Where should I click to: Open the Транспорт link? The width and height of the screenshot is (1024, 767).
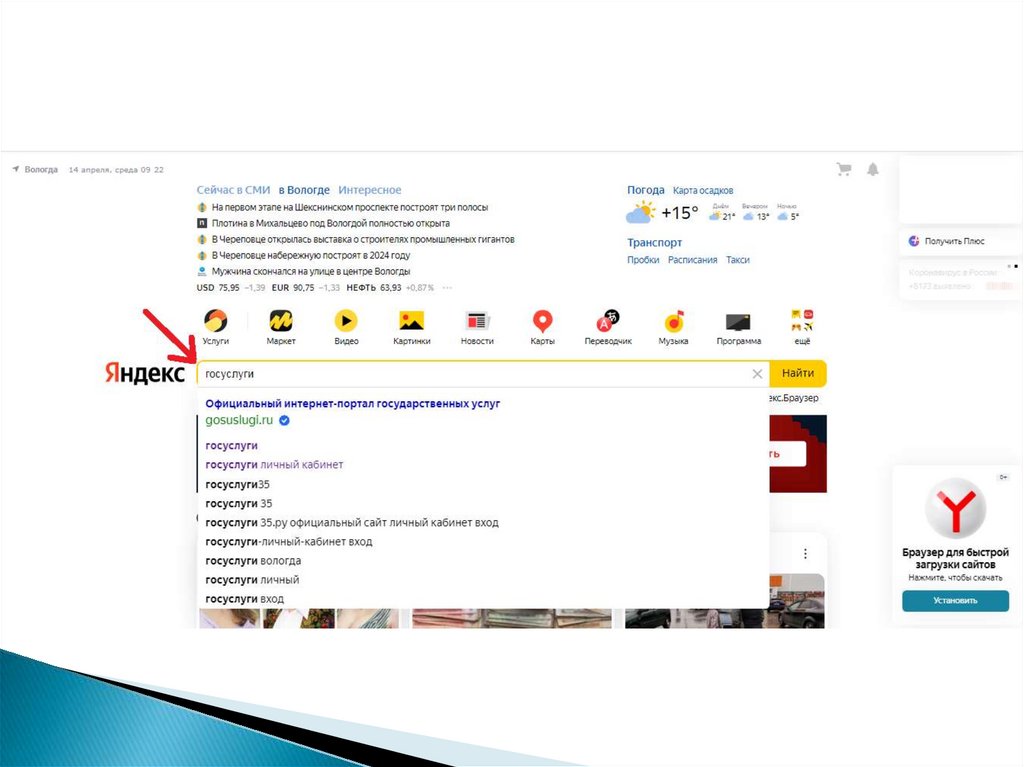[654, 242]
